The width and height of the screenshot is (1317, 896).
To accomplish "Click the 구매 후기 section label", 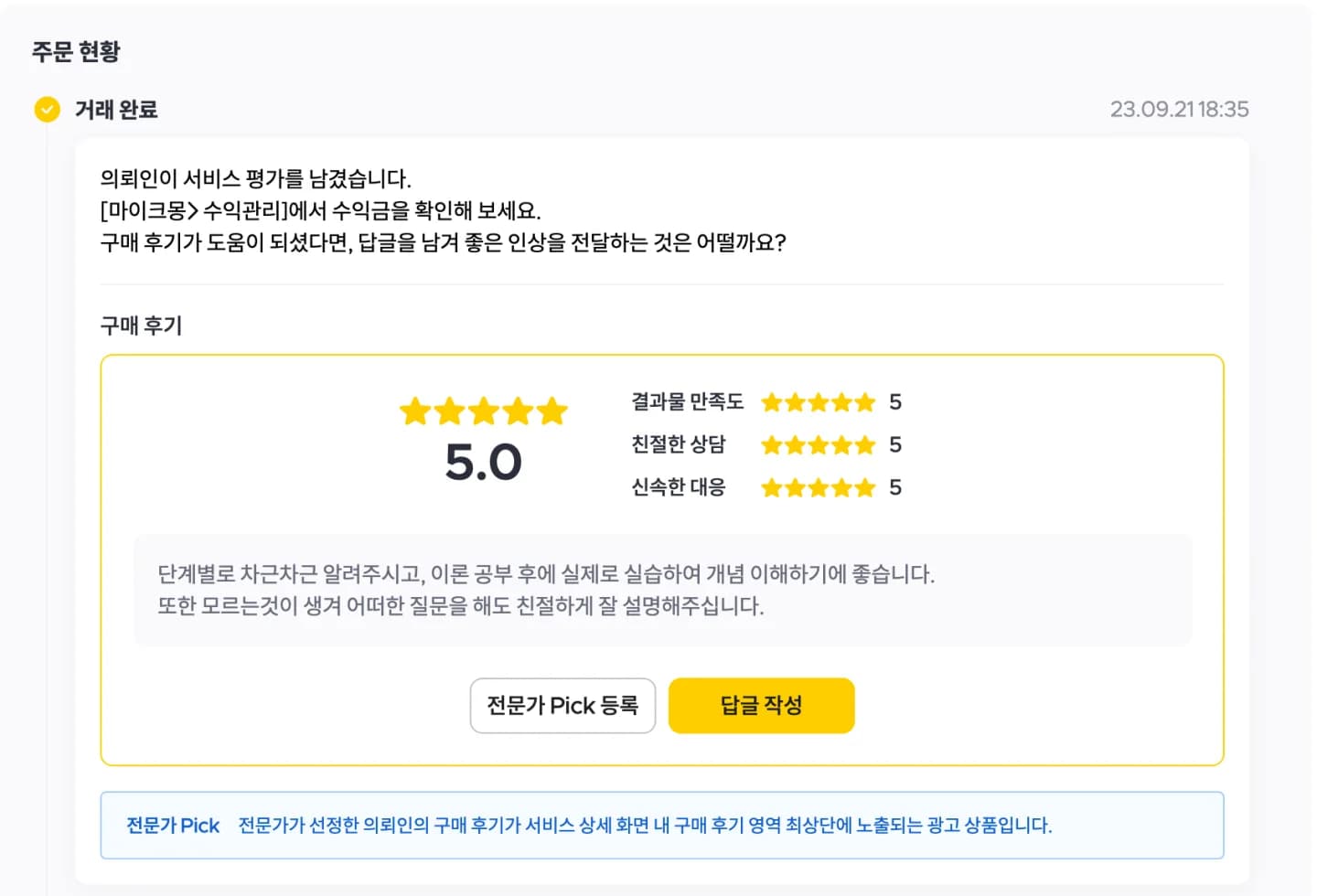I will tap(141, 325).
